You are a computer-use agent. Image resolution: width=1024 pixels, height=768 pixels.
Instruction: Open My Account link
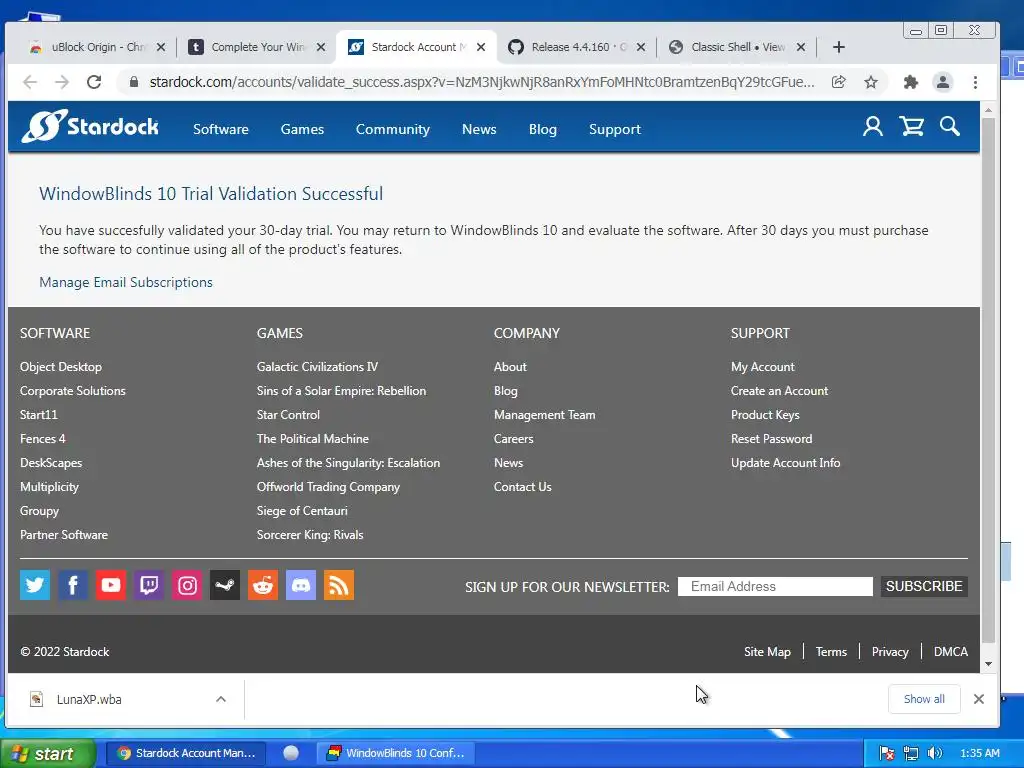click(x=763, y=366)
